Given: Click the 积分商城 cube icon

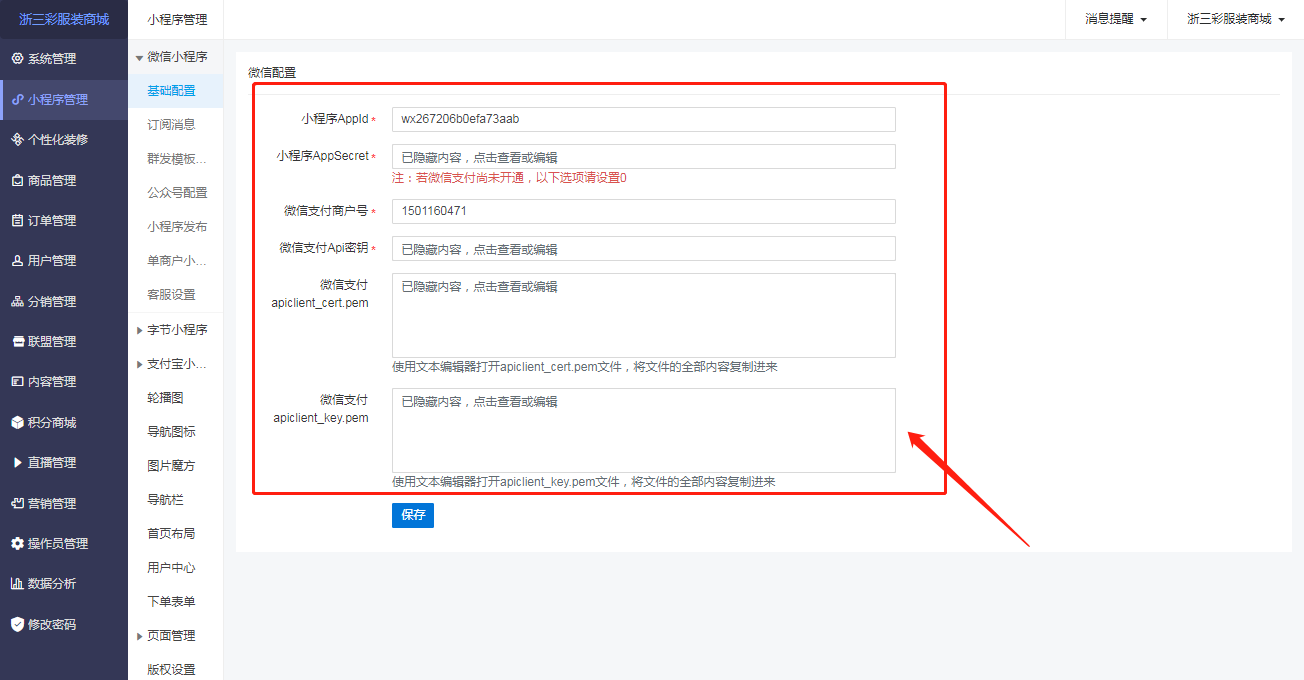Looking at the screenshot, I should [x=17, y=422].
